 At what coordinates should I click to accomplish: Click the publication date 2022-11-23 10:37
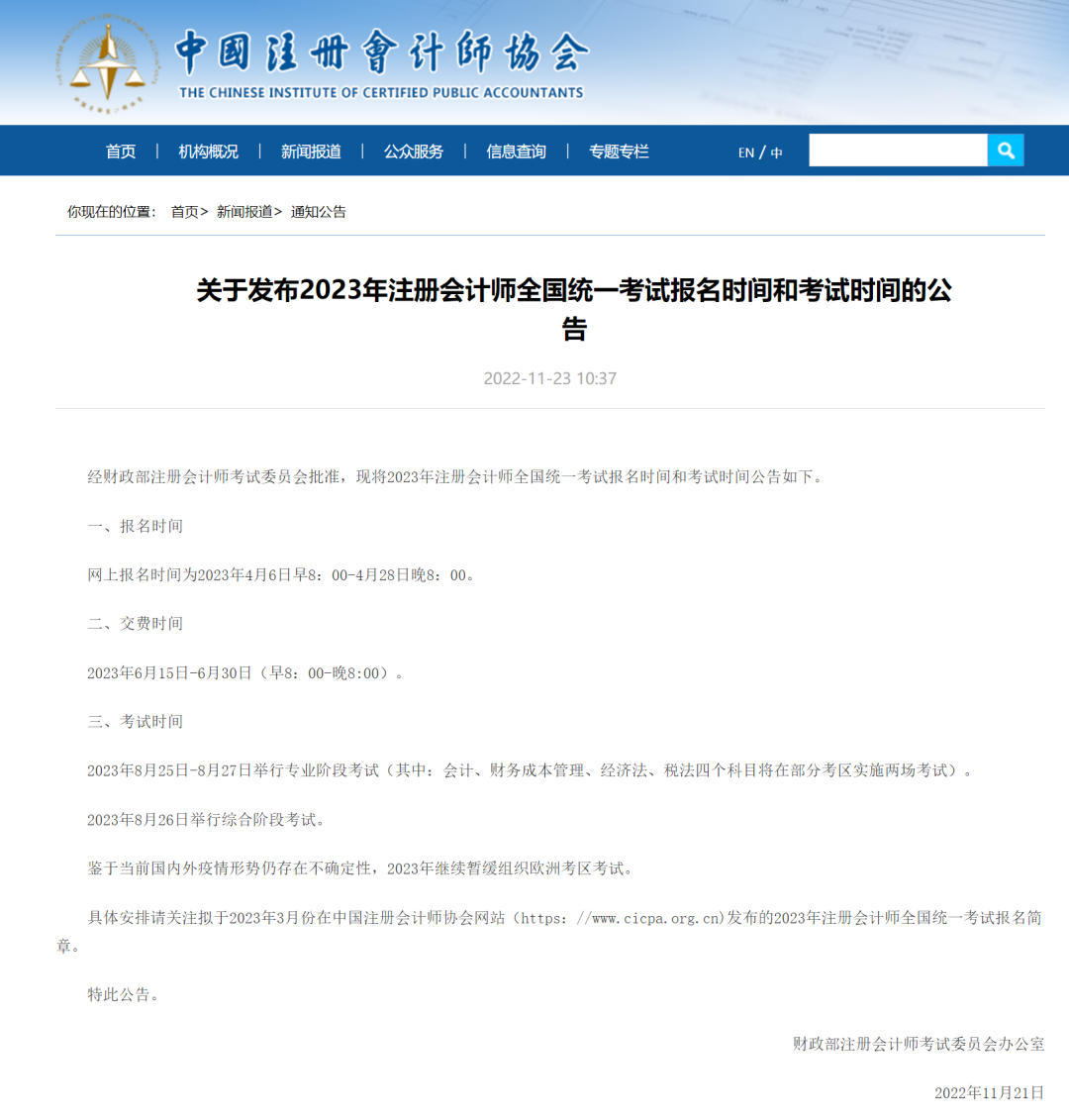point(550,378)
